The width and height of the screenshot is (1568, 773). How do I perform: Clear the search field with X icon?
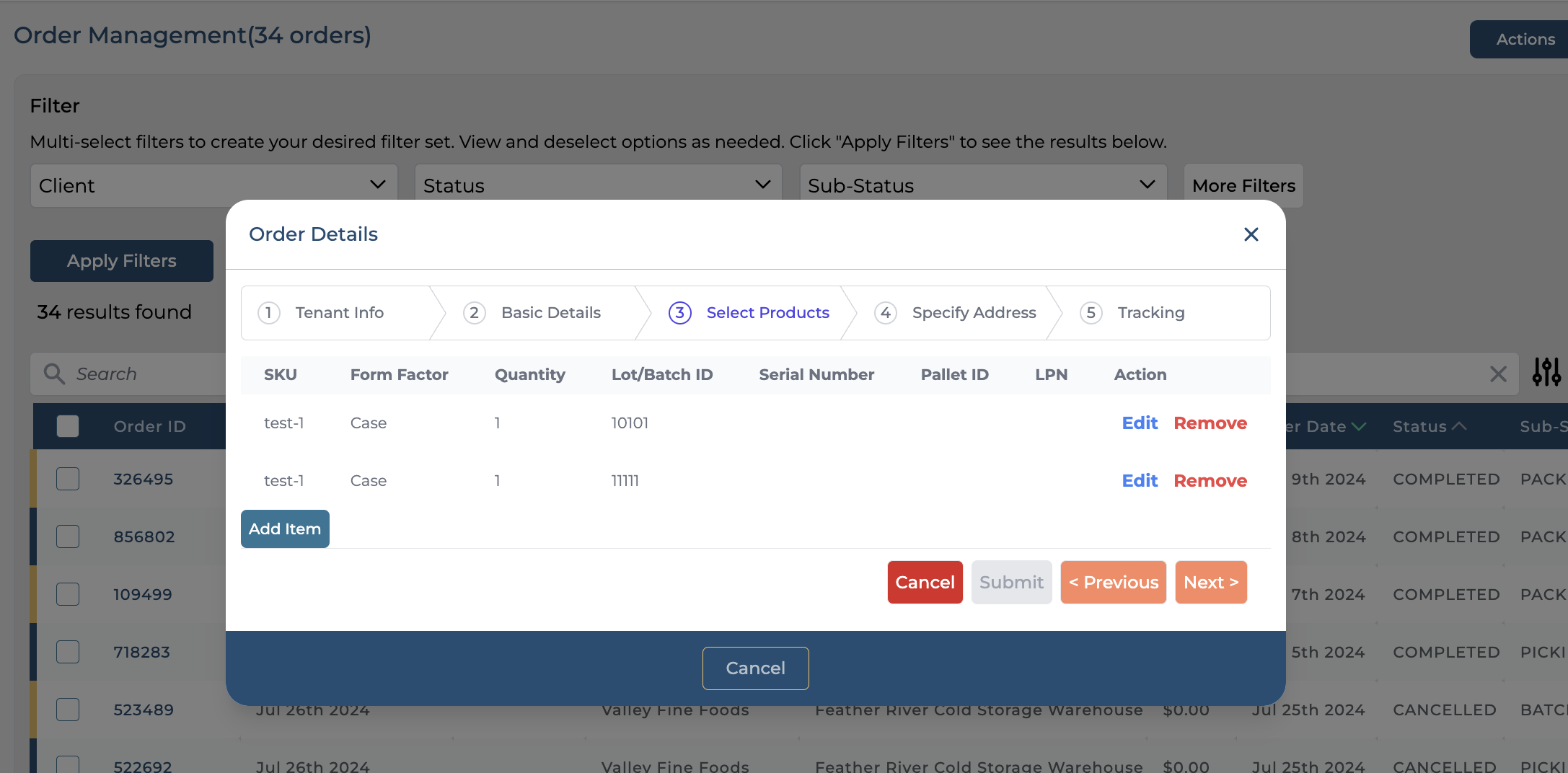1498,374
